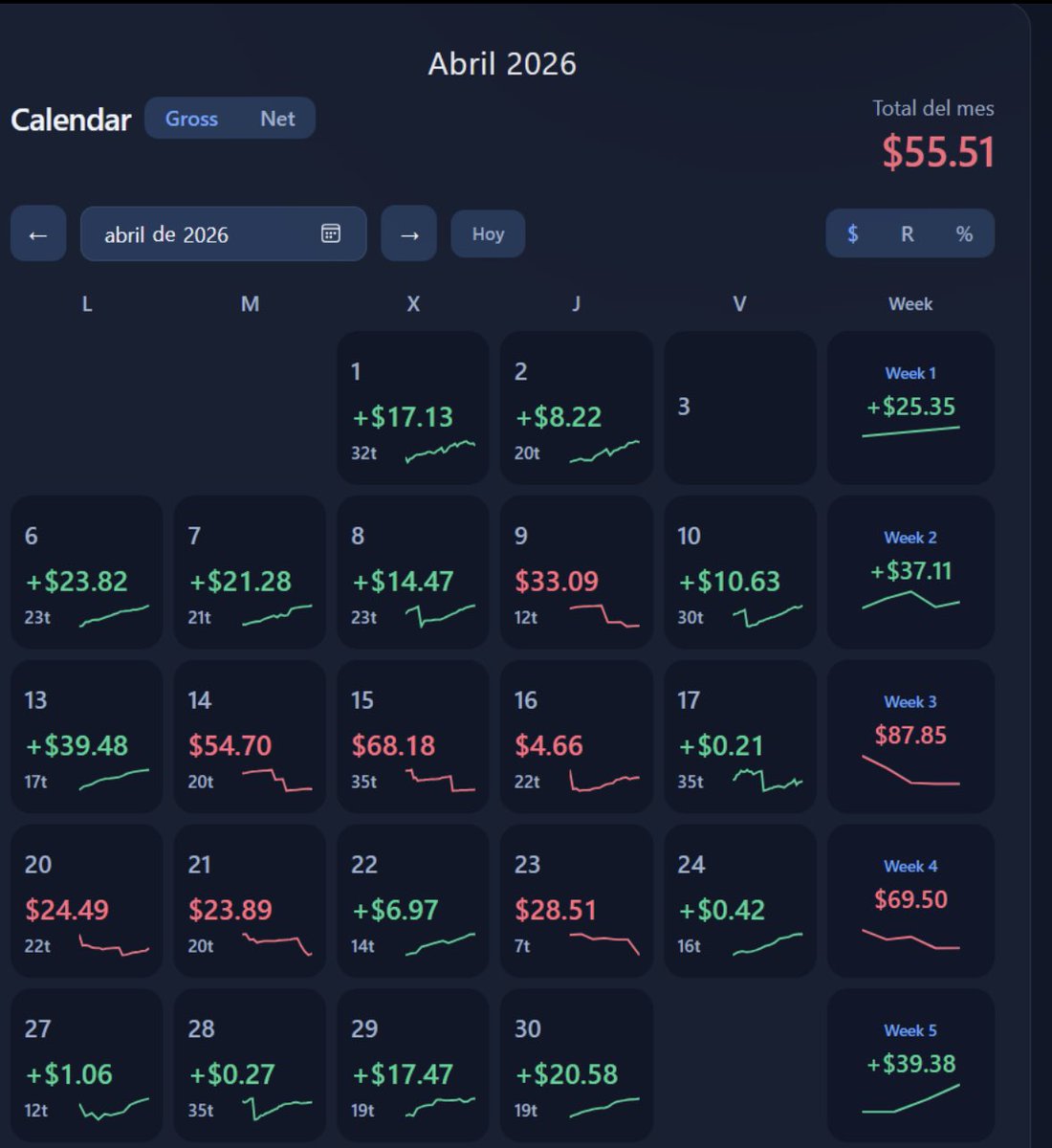This screenshot has height=1148, width=1052.
Task: Click the previous month left arrow
Action: 38,234
